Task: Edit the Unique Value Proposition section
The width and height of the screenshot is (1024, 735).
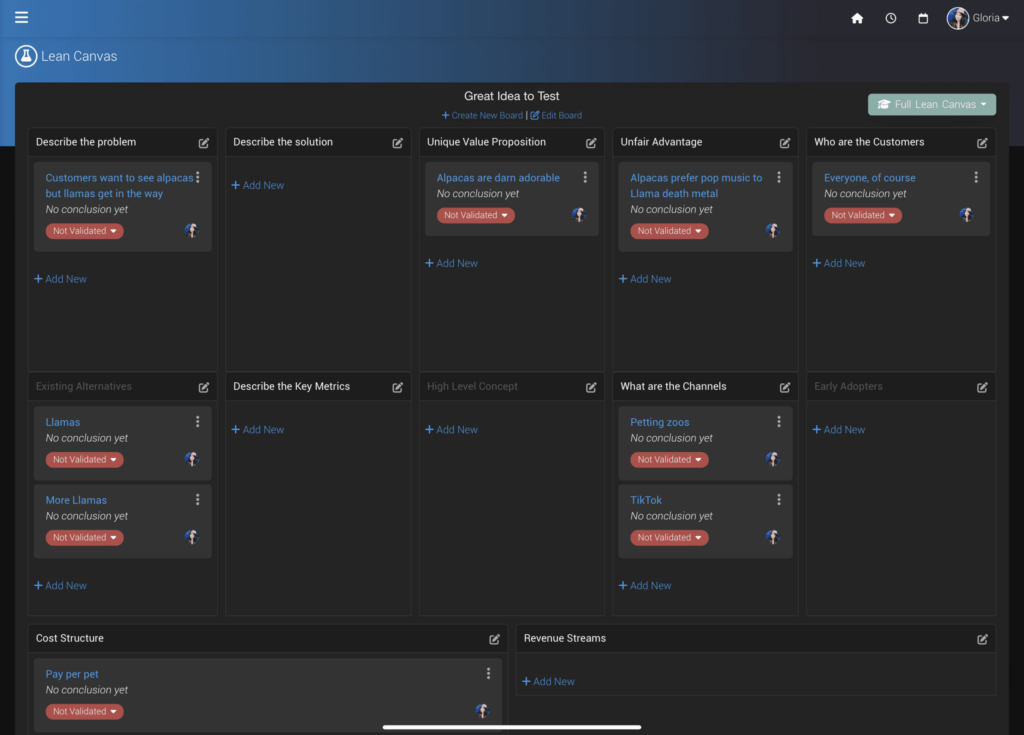Action: (591, 143)
